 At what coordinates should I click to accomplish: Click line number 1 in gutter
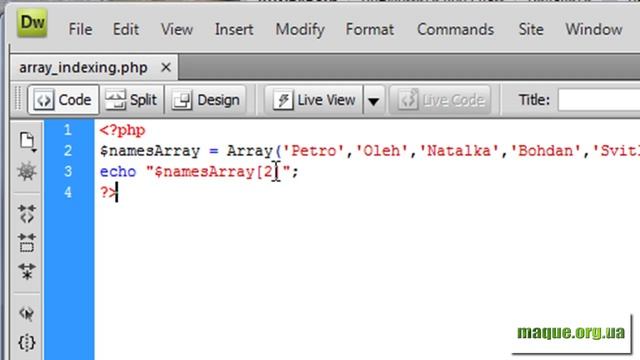click(68, 130)
